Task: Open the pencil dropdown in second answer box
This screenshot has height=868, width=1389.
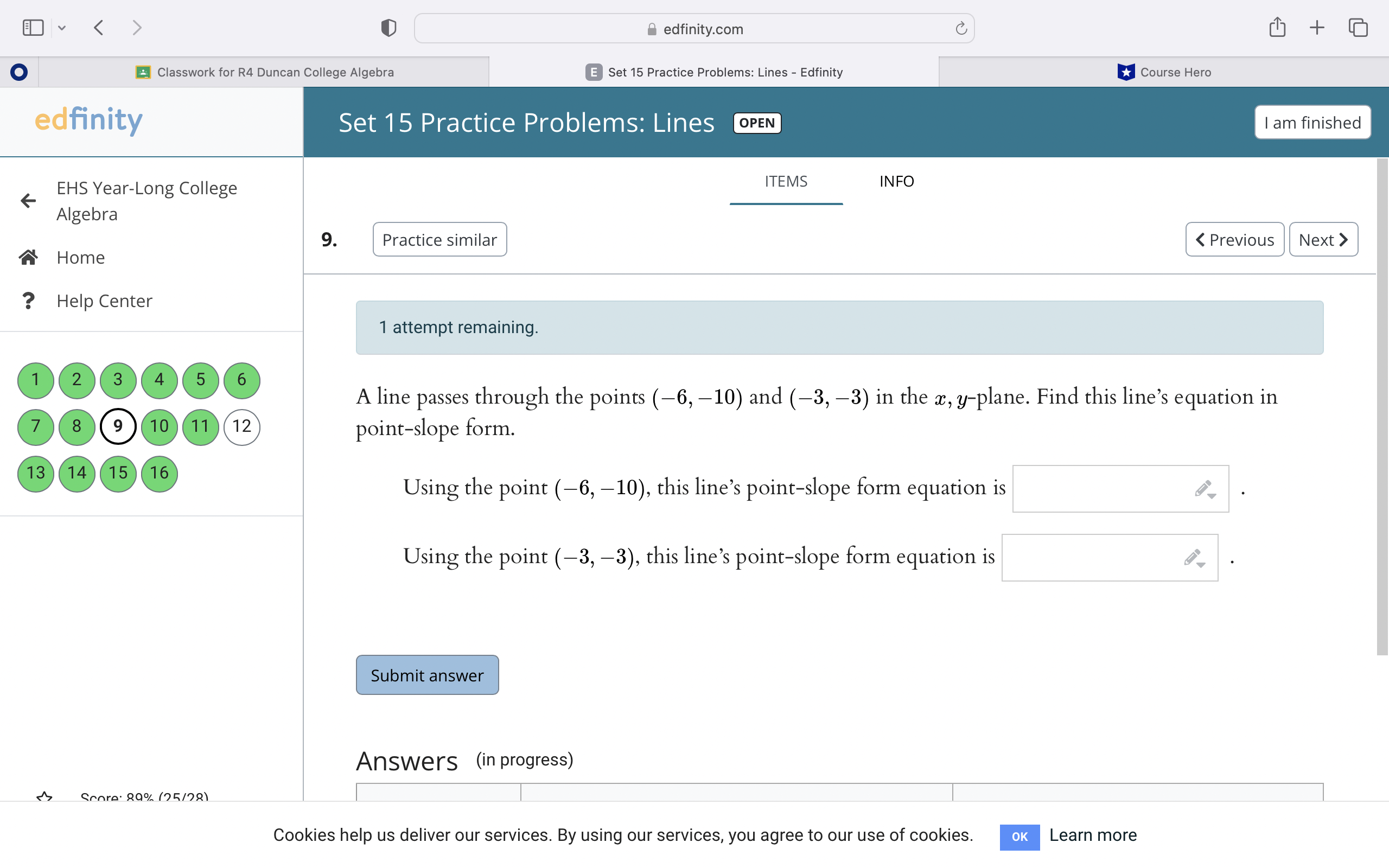Action: (x=1194, y=558)
